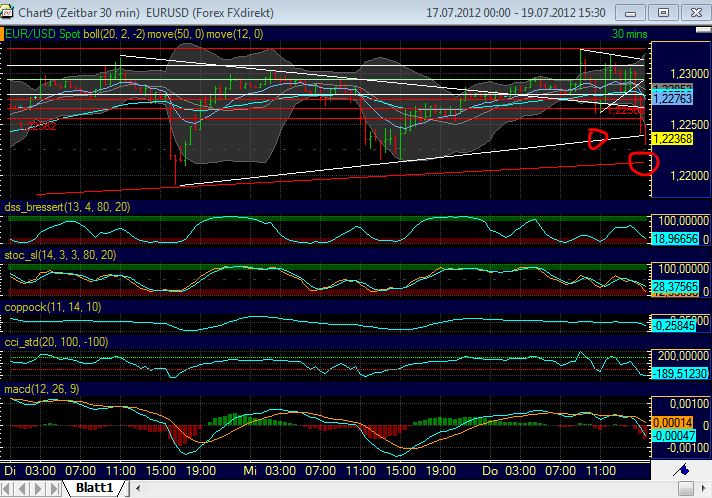
Task: Click the horizontal scrollbar left arrow
Action: coord(138,489)
